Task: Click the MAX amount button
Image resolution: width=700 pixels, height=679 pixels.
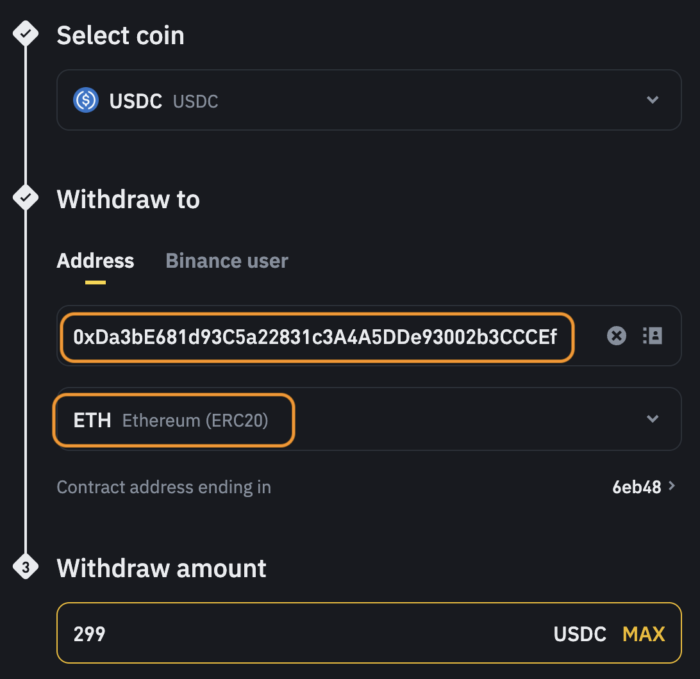Action: tap(643, 634)
